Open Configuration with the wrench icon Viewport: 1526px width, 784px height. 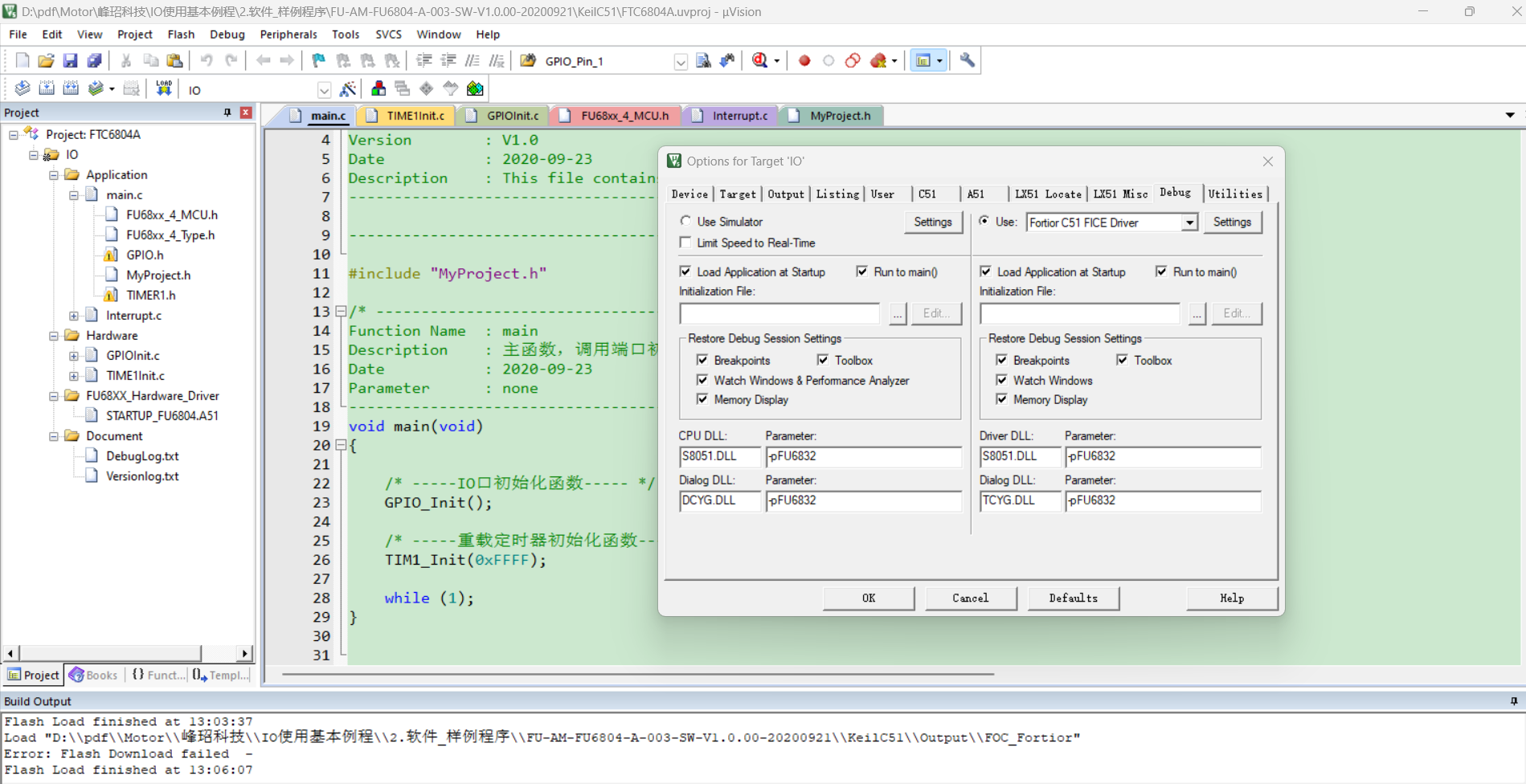(968, 60)
